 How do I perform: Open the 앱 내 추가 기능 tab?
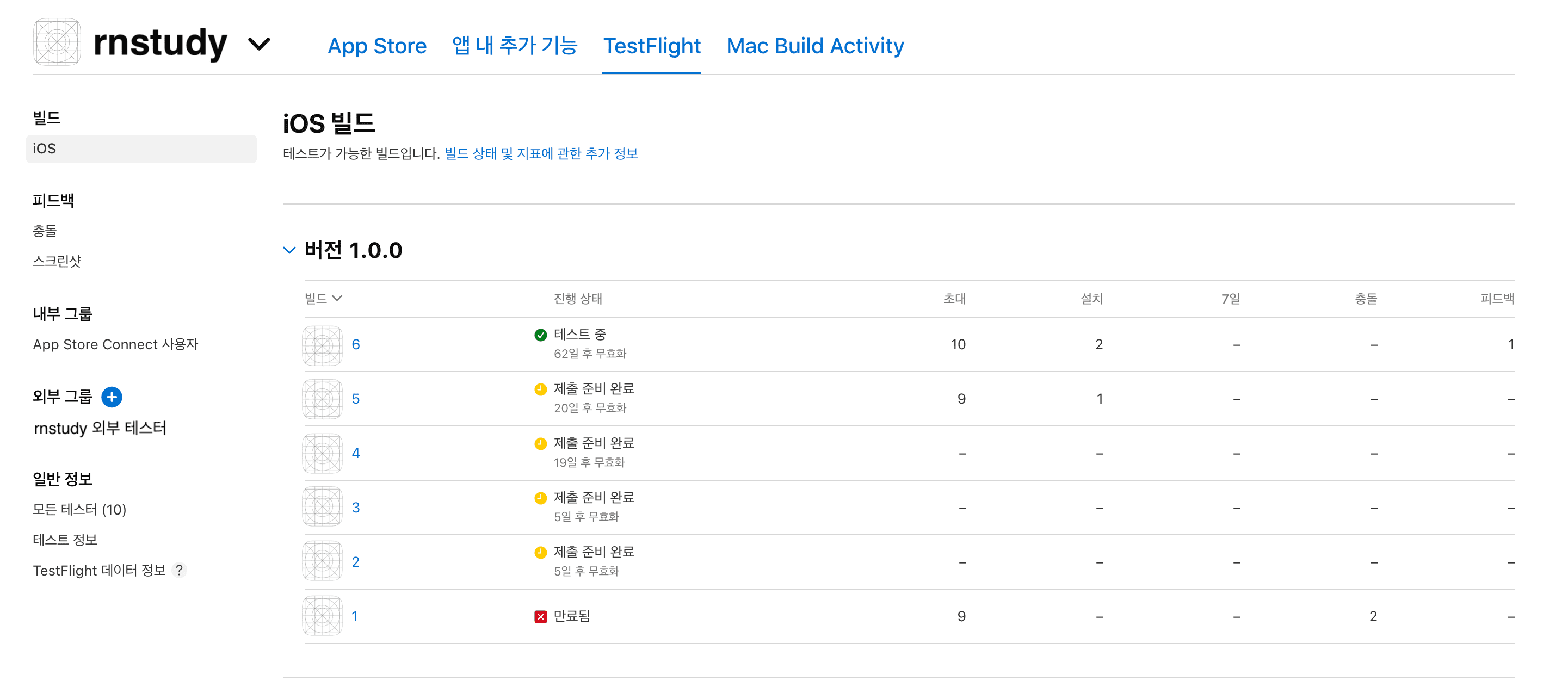point(514,46)
